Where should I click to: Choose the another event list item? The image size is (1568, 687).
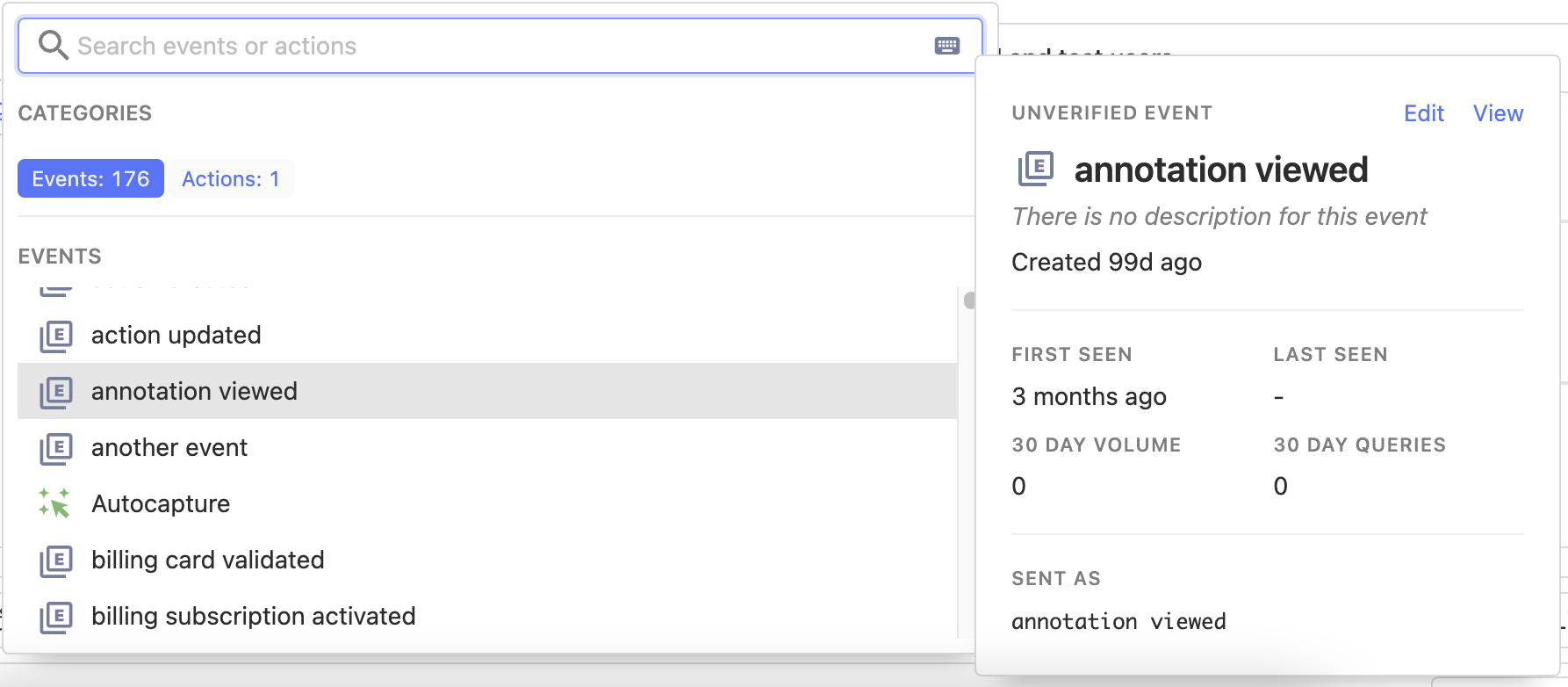point(169,448)
